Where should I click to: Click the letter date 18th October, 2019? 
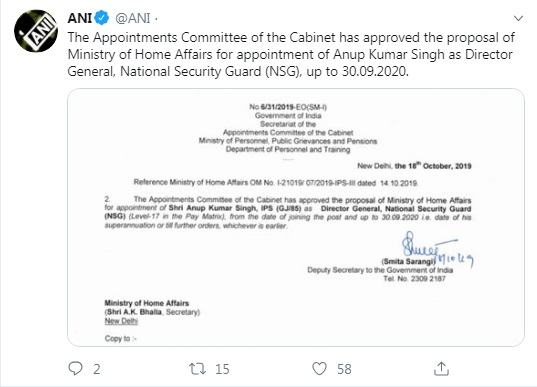[x=433, y=166]
